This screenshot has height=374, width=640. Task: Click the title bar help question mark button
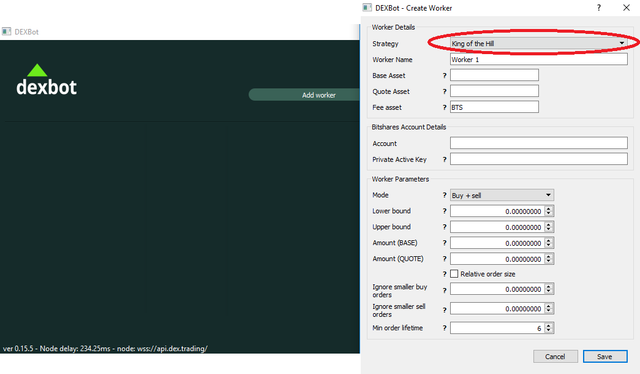click(599, 8)
